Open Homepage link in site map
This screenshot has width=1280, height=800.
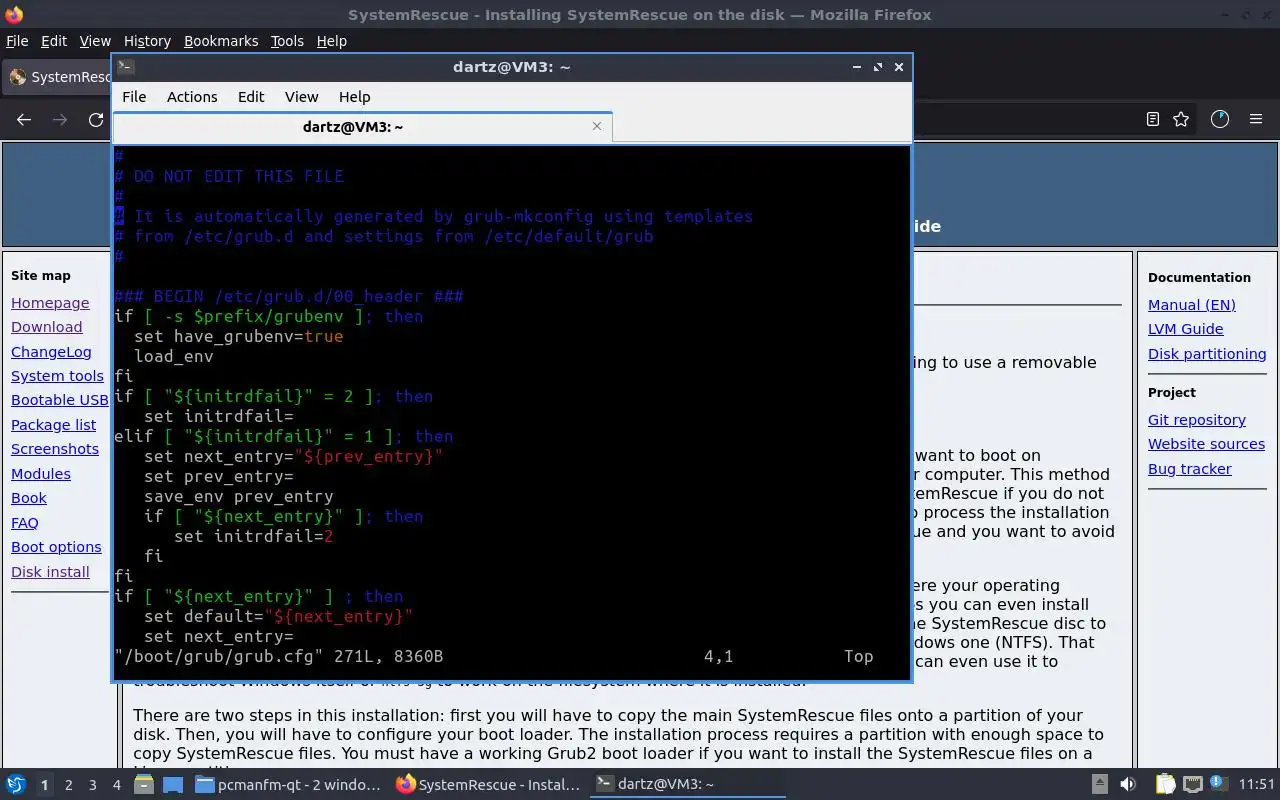tap(50, 303)
